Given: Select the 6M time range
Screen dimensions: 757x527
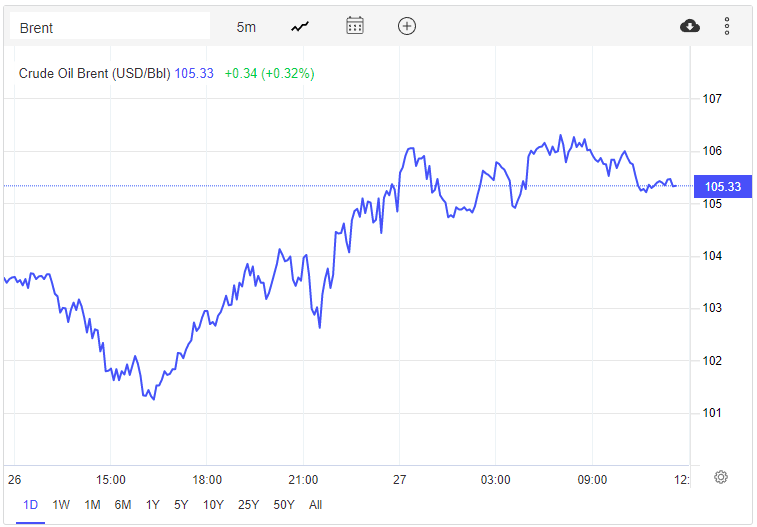Looking at the screenshot, I should [x=123, y=505].
